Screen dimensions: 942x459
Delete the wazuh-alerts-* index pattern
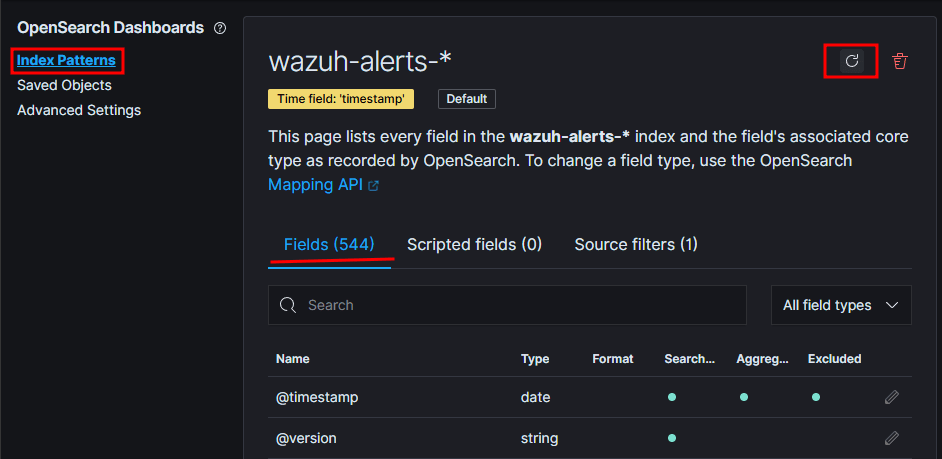(900, 61)
